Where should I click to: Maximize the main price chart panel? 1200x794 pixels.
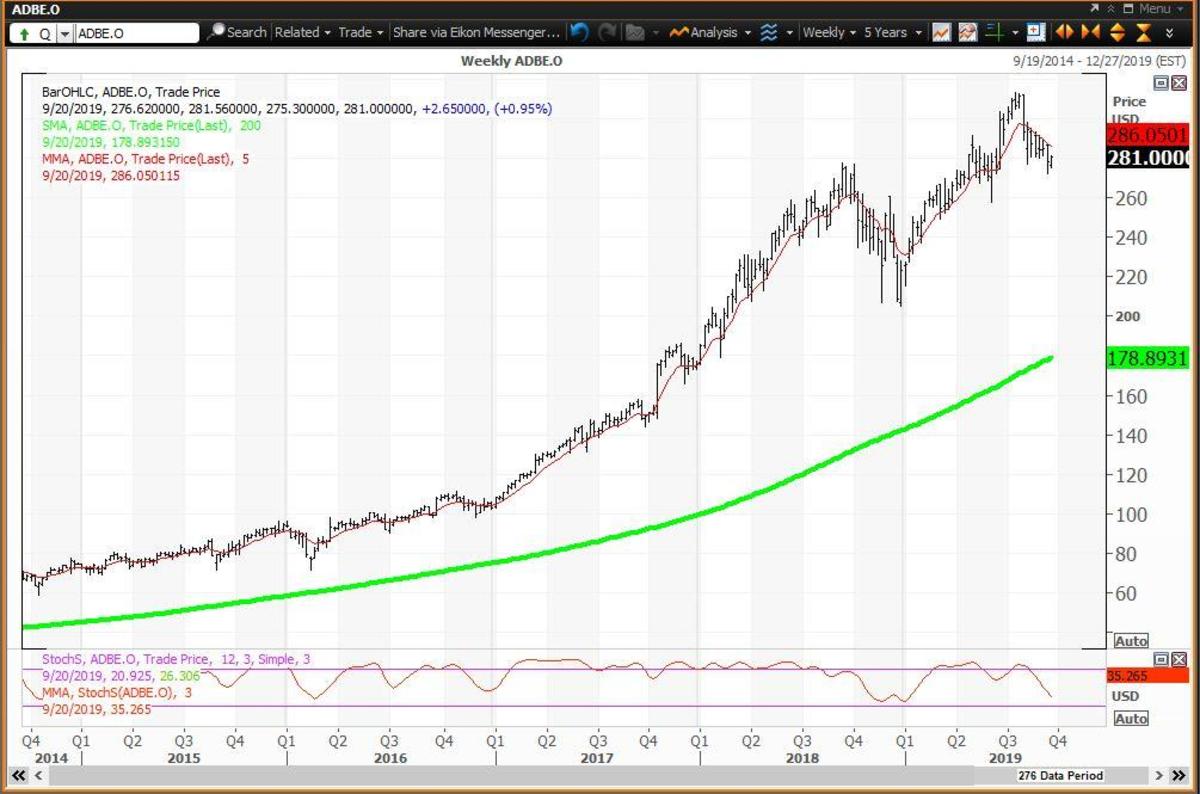tap(1161, 83)
